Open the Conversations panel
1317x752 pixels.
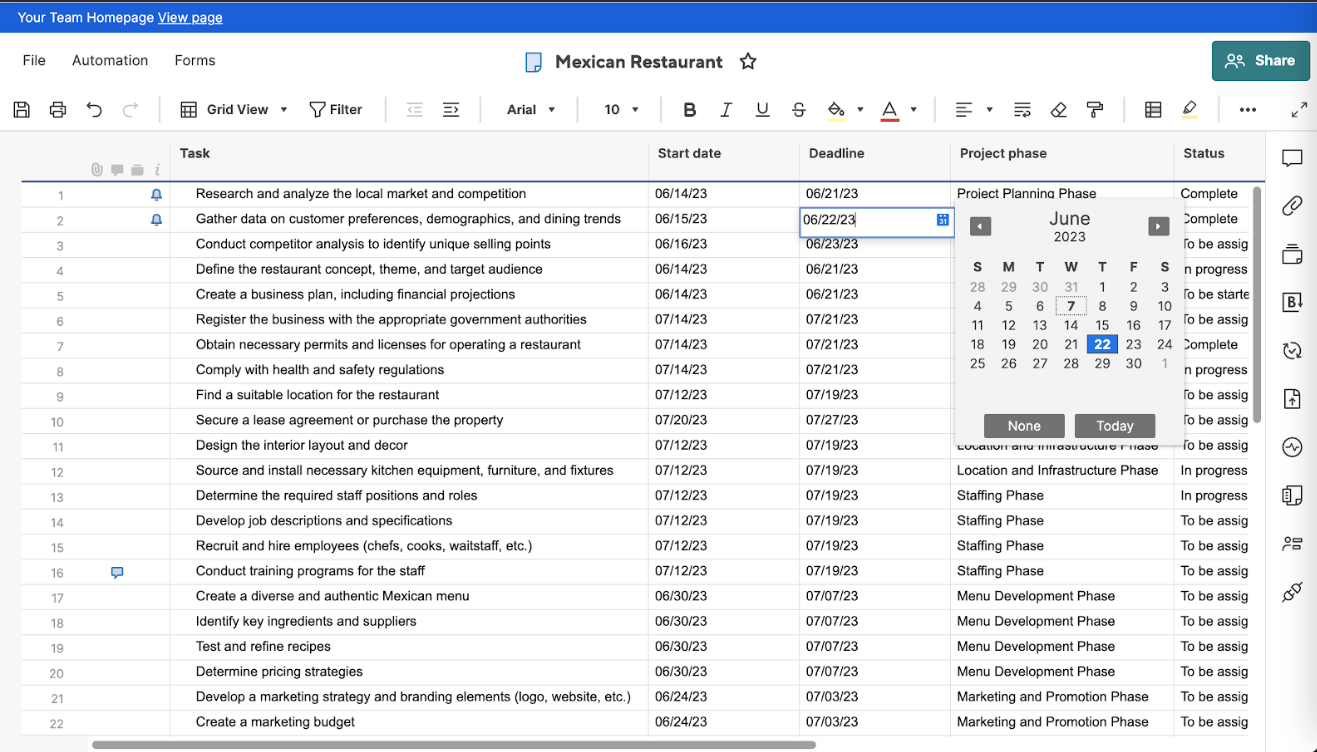pos(1291,158)
